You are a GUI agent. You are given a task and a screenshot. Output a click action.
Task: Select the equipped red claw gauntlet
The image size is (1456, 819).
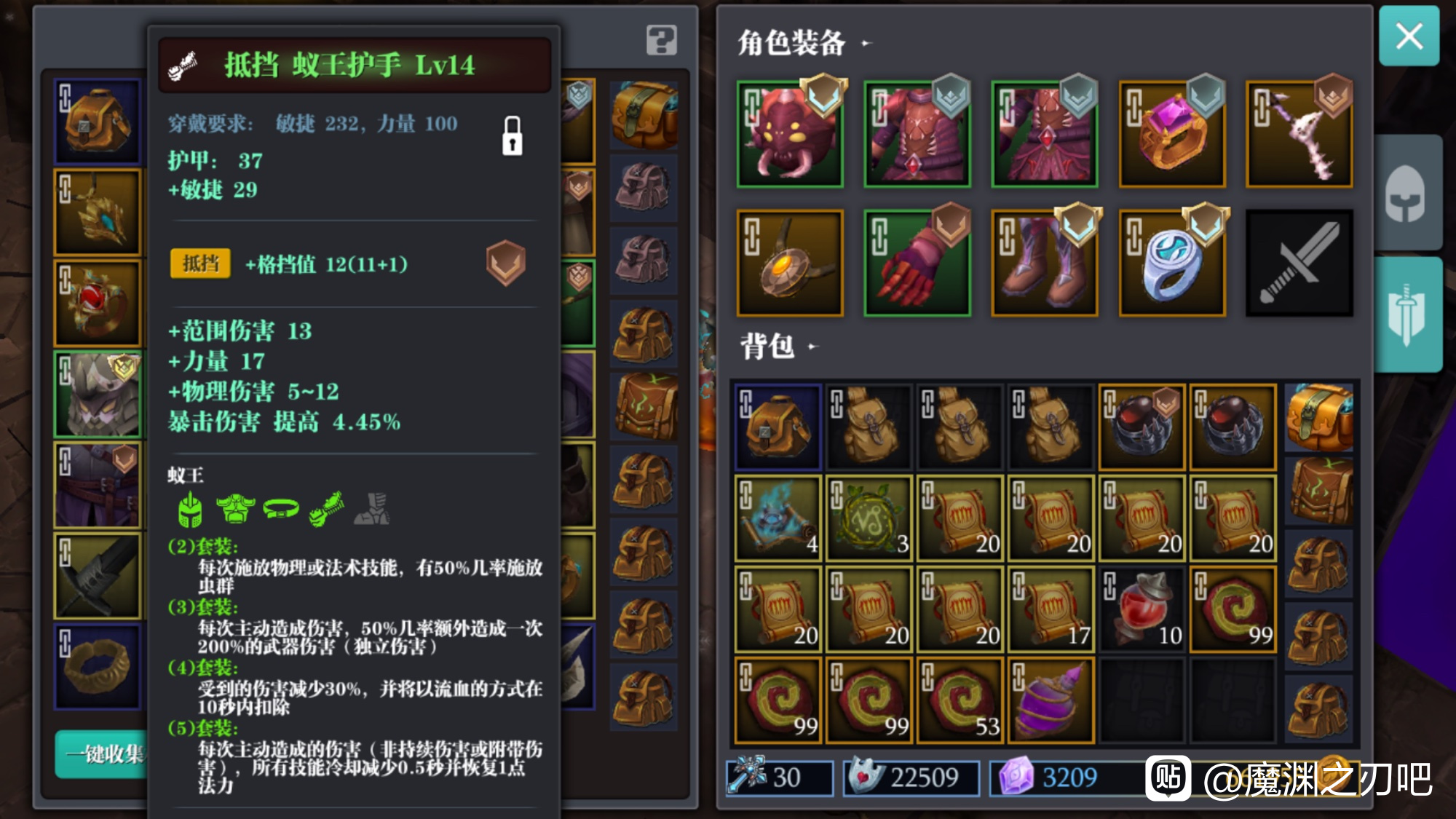pos(917,263)
